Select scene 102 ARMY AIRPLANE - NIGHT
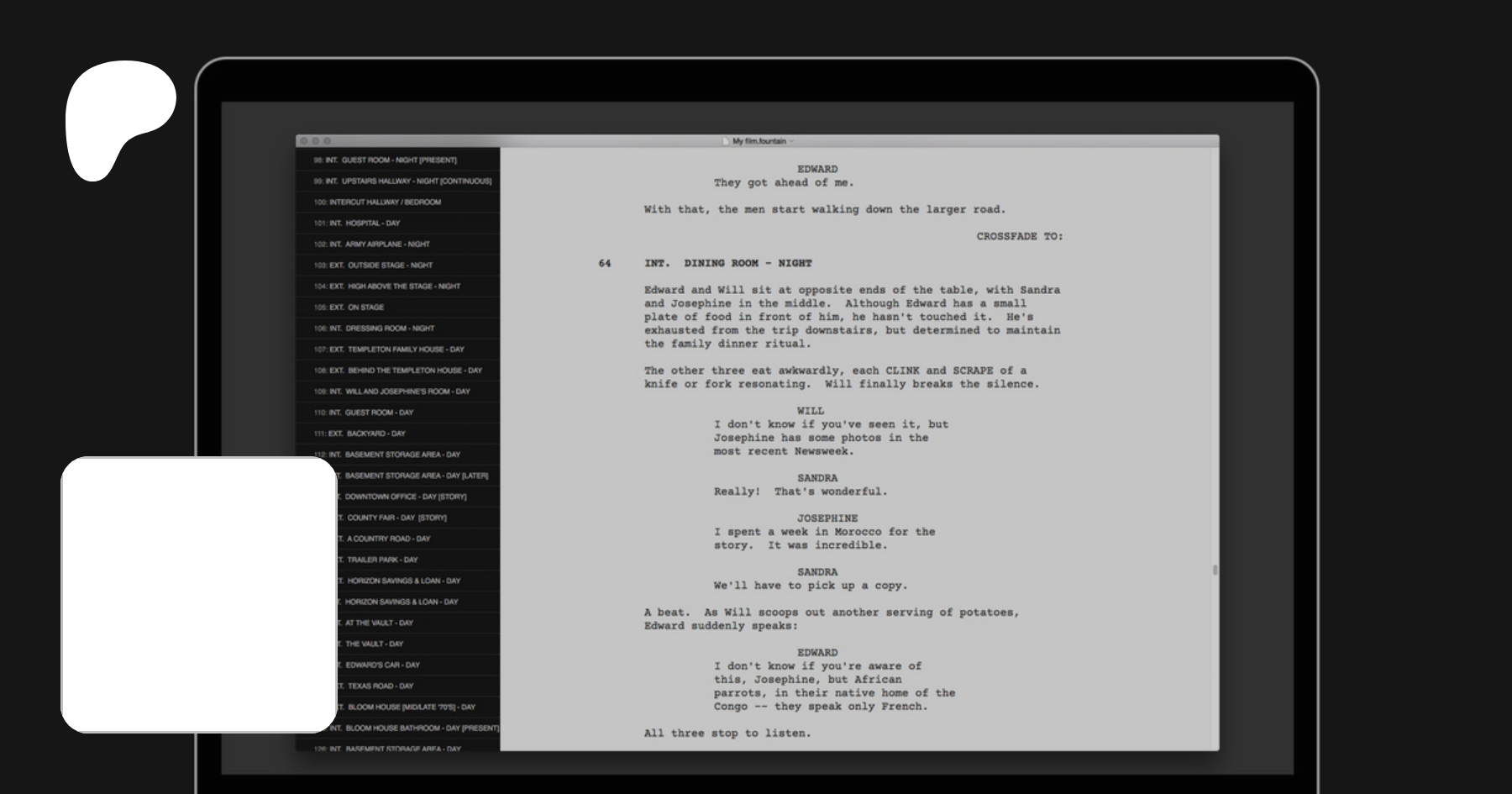The height and width of the screenshot is (794, 1512). pyautogui.click(x=397, y=244)
